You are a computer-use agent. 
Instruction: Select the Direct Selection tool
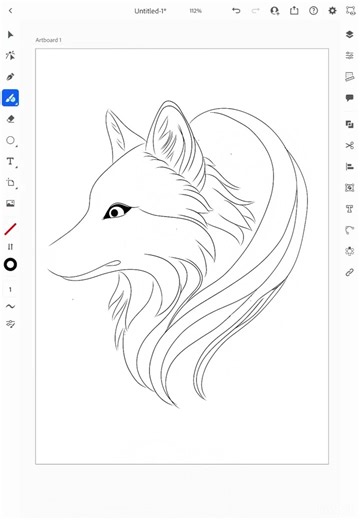pyautogui.click(x=10, y=55)
